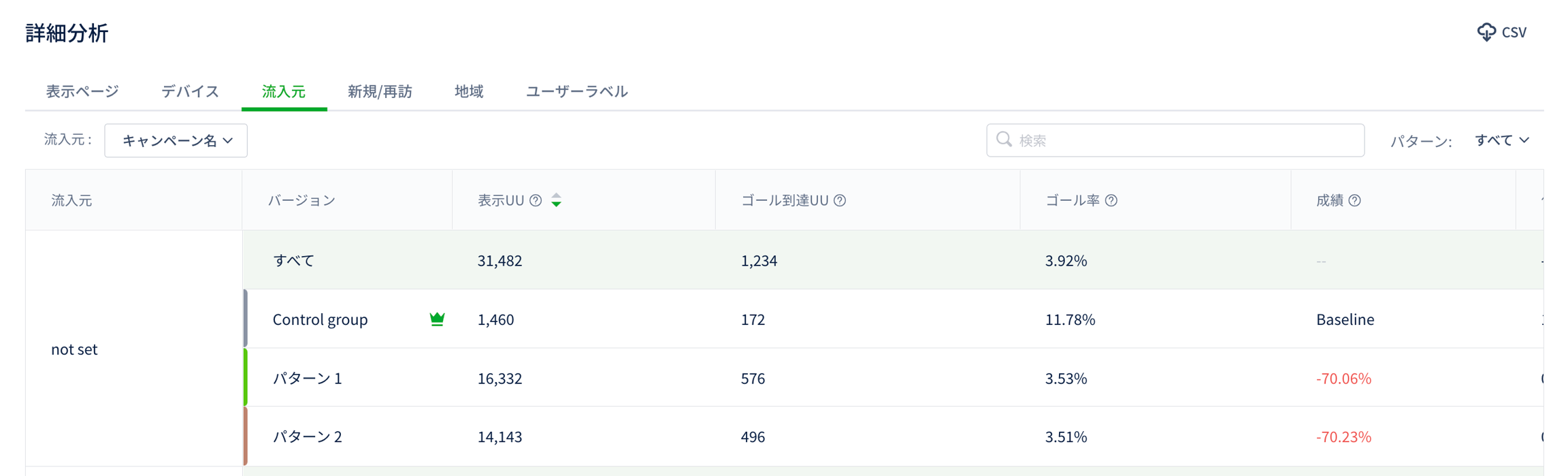Open the ユーザーラベル tab
Viewport: 1568px width, 476px height.
coord(576,91)
